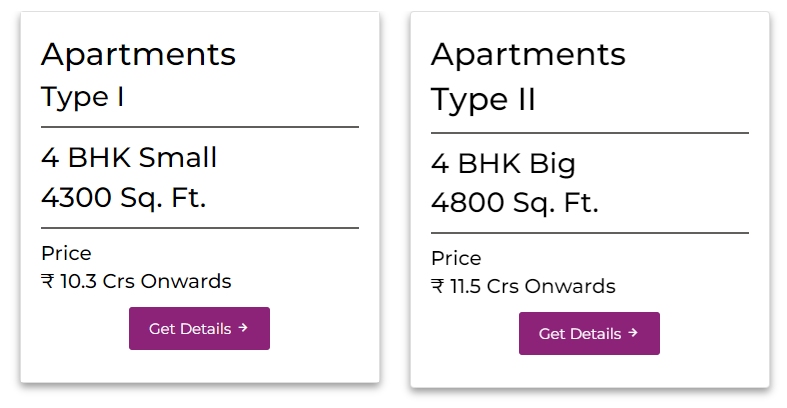Click arrow icon in Type I Get Details button
Viewport: 787px width, 408px height.
click(243, 328)
